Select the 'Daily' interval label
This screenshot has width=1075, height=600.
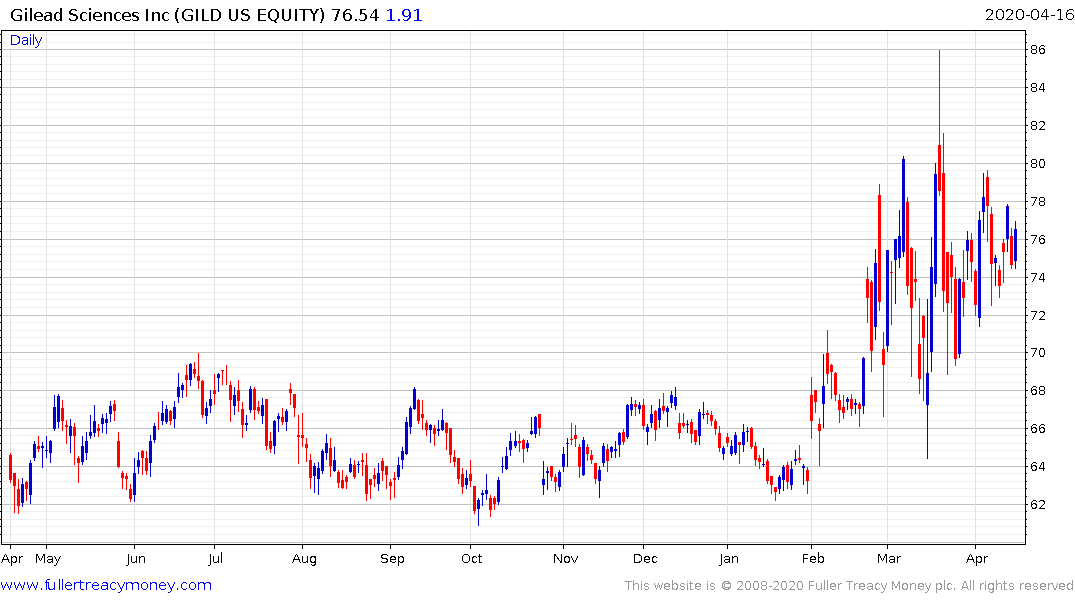pos(26,40)
